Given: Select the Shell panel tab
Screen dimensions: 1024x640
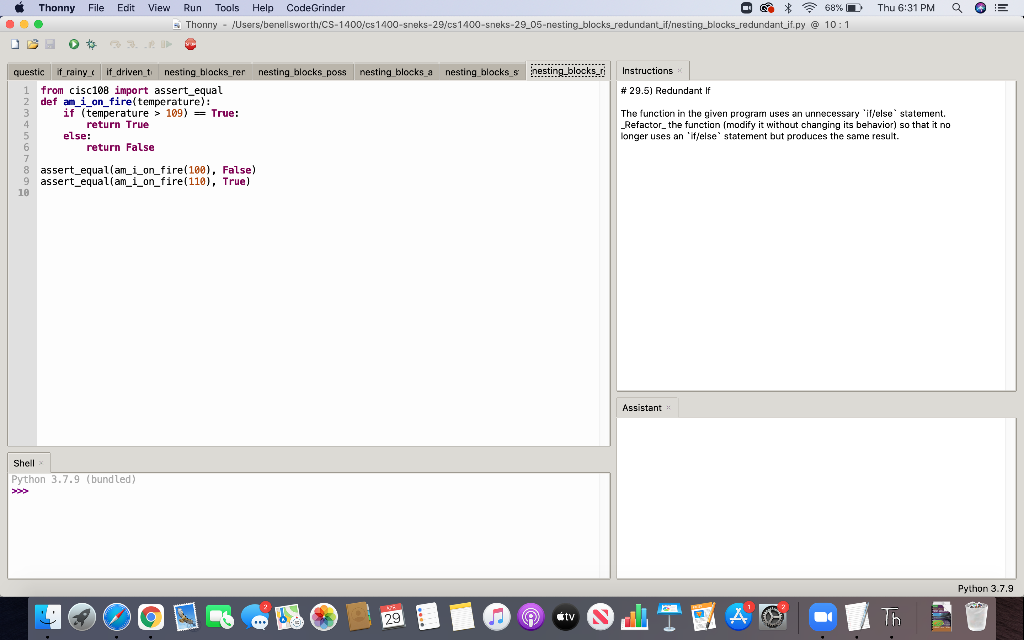Looking at the screenshot, I should pyautogui.click(x=24, y=463).
